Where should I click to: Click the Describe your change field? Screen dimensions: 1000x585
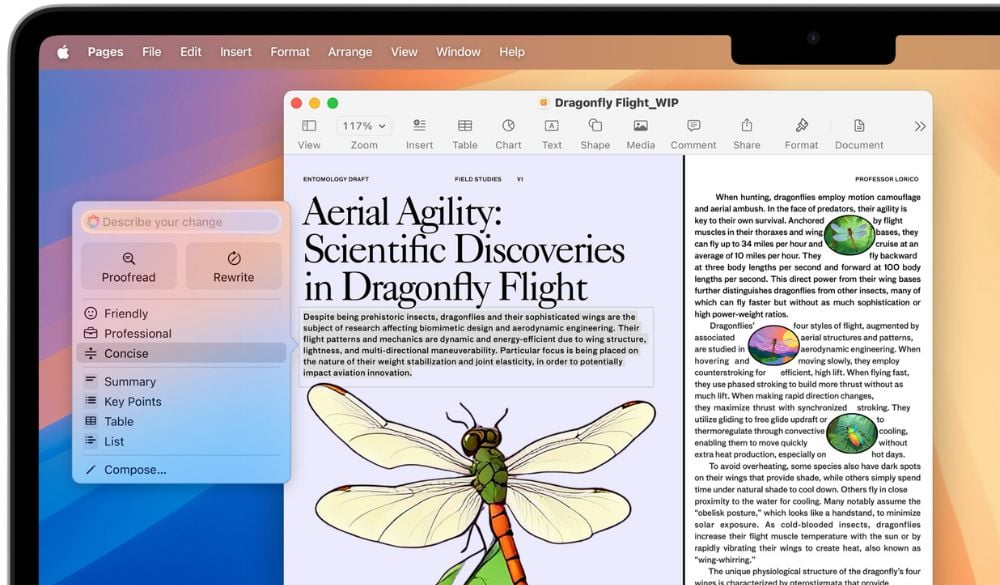[x=181, y=222]
